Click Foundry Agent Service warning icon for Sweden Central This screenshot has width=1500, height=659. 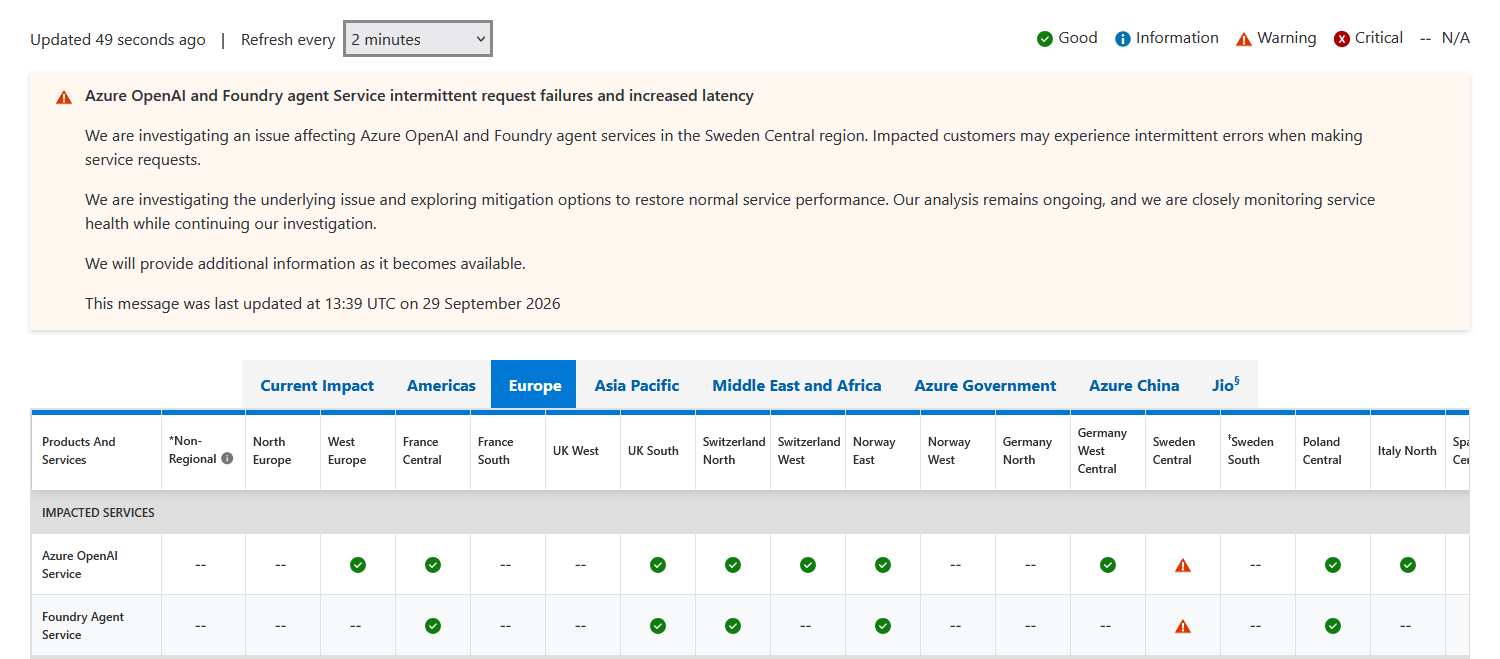[x=1183, y=626]
